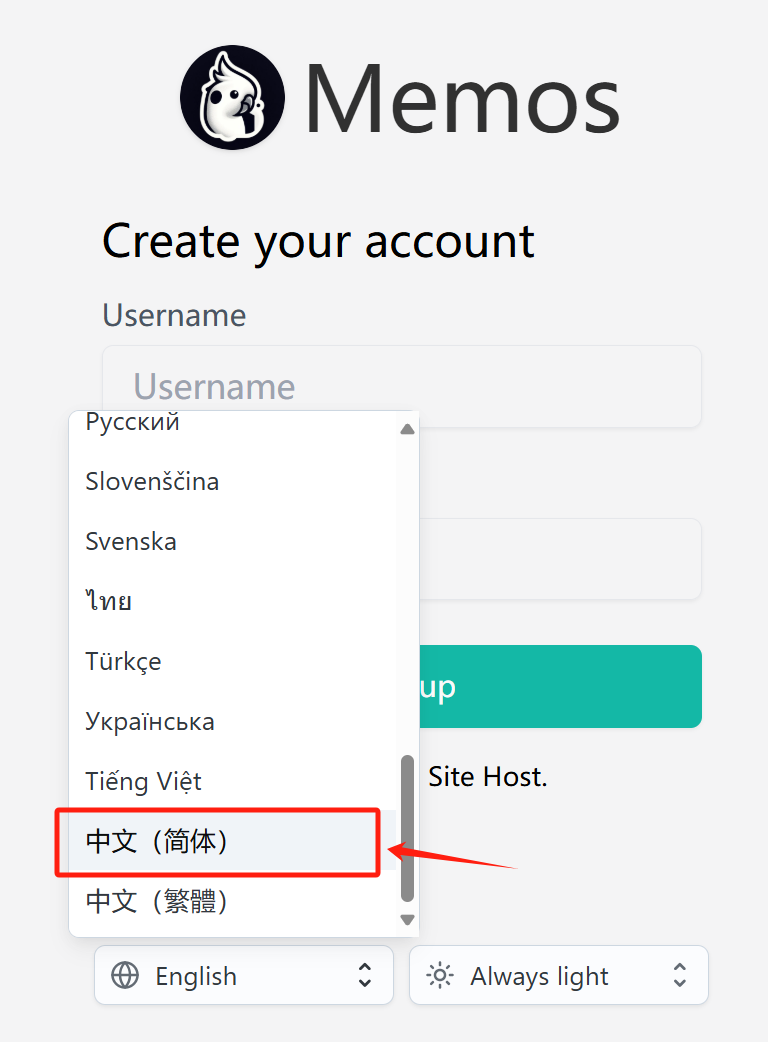Image resolution: width=768 pixels, height=1042 pixels.
Task: Click the language list scroll-down arrow
Action: 407,920
